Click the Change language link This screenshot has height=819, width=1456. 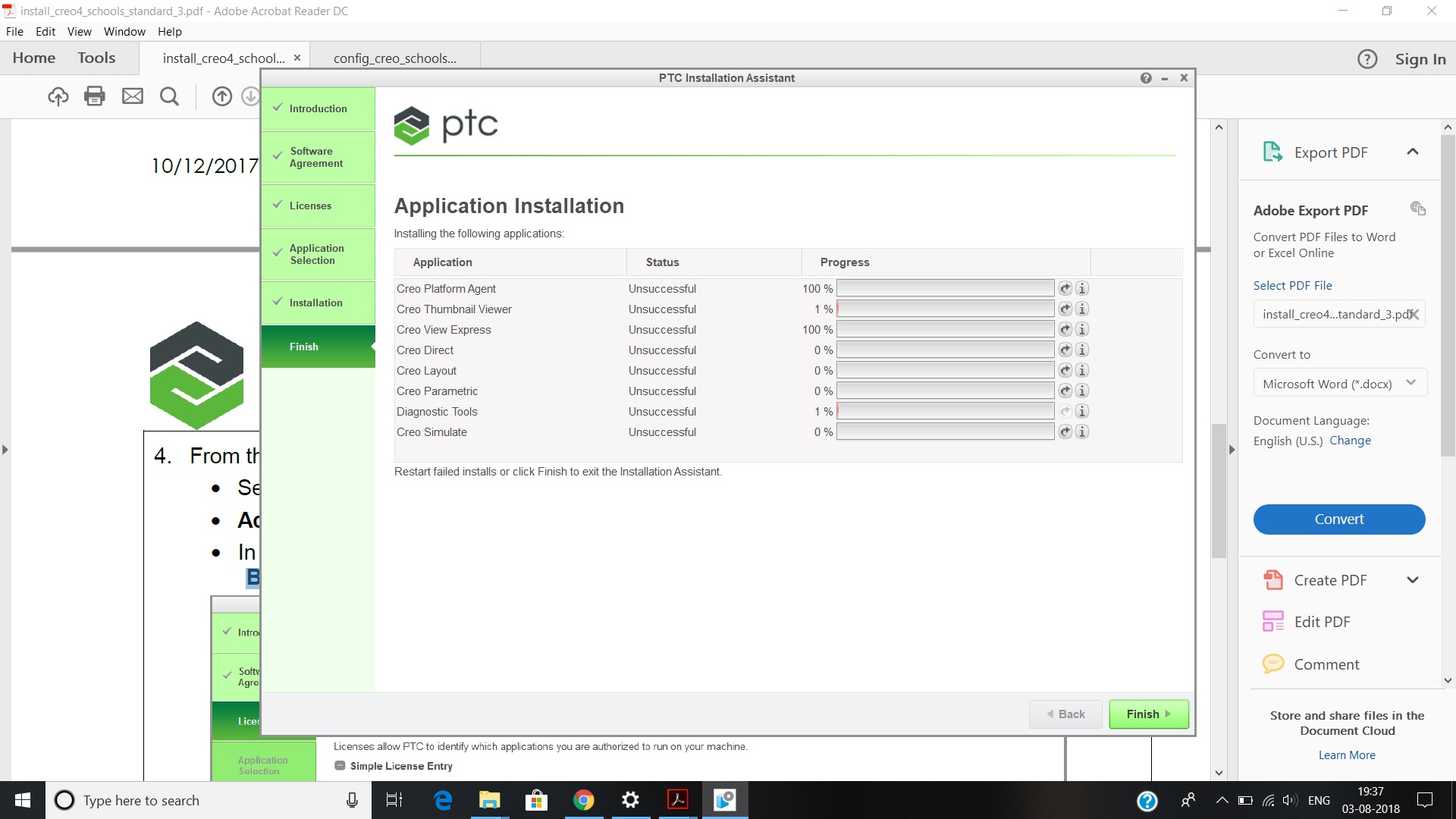pyautogui.click(x=1350, y=441)
